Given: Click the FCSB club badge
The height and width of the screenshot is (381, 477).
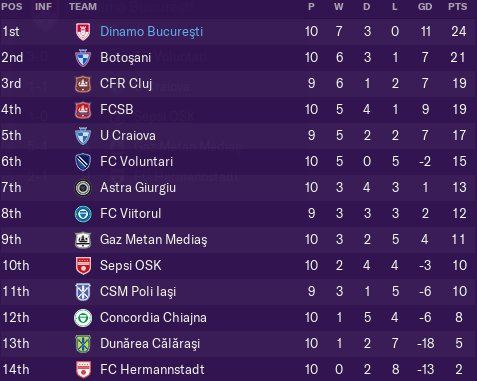Looking at the screenshot, I should [83, 110].
